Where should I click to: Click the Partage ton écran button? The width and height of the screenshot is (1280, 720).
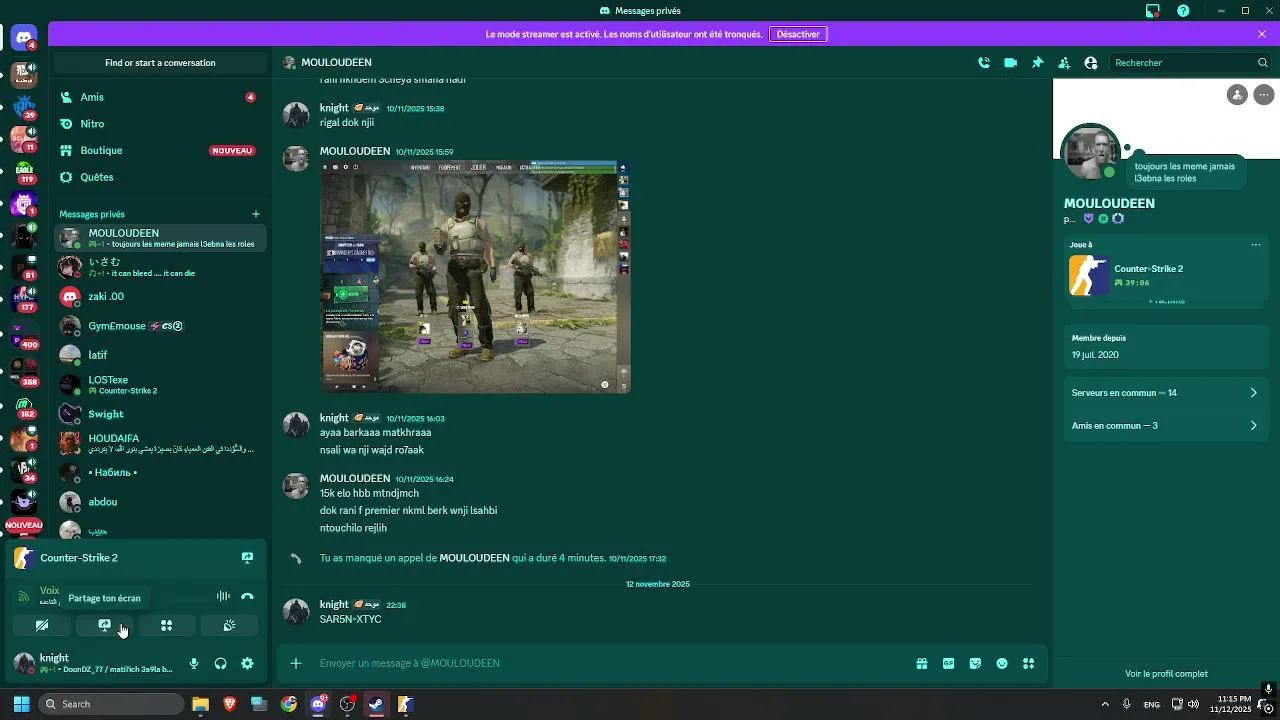click(104, 625)
